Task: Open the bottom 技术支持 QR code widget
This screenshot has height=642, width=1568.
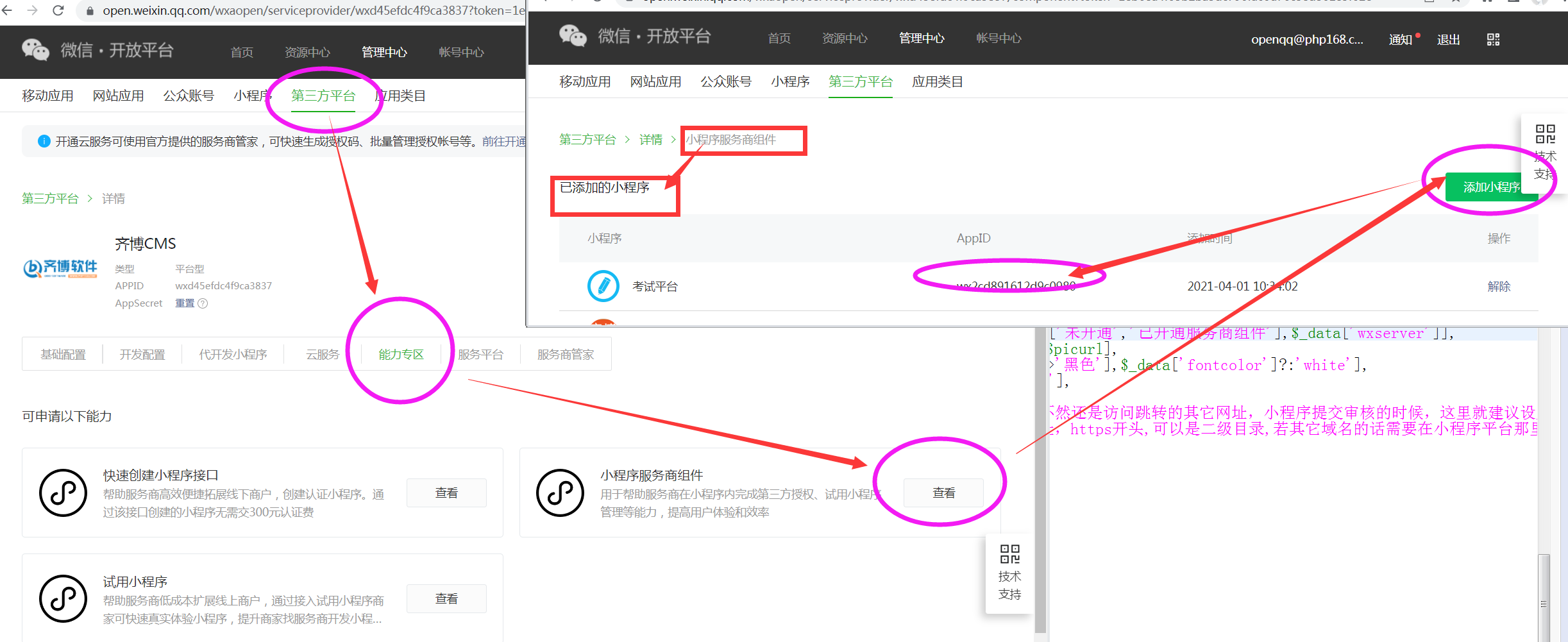Action: pos(1009,572)
